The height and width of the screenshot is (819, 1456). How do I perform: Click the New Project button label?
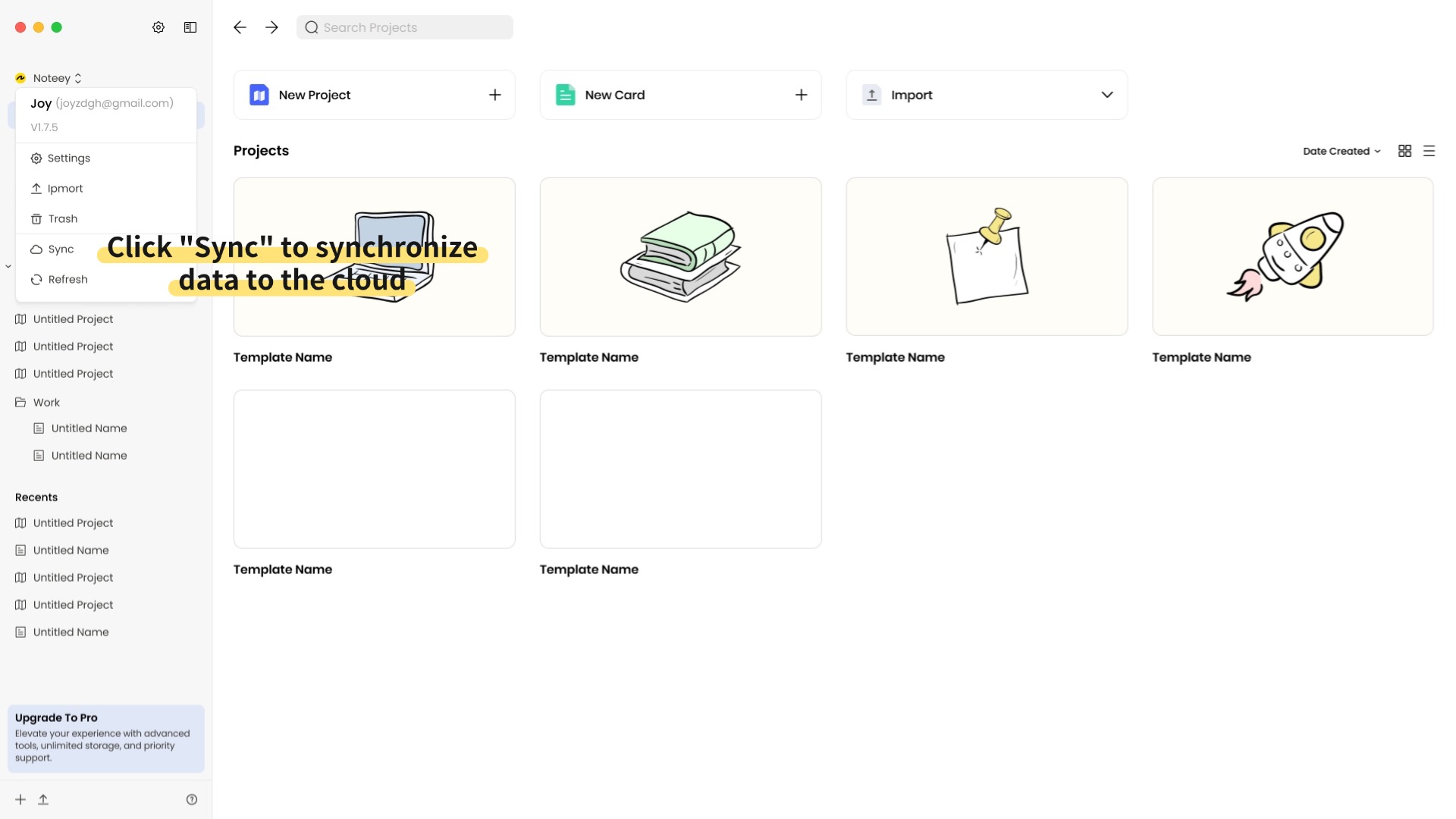(315, 95)
